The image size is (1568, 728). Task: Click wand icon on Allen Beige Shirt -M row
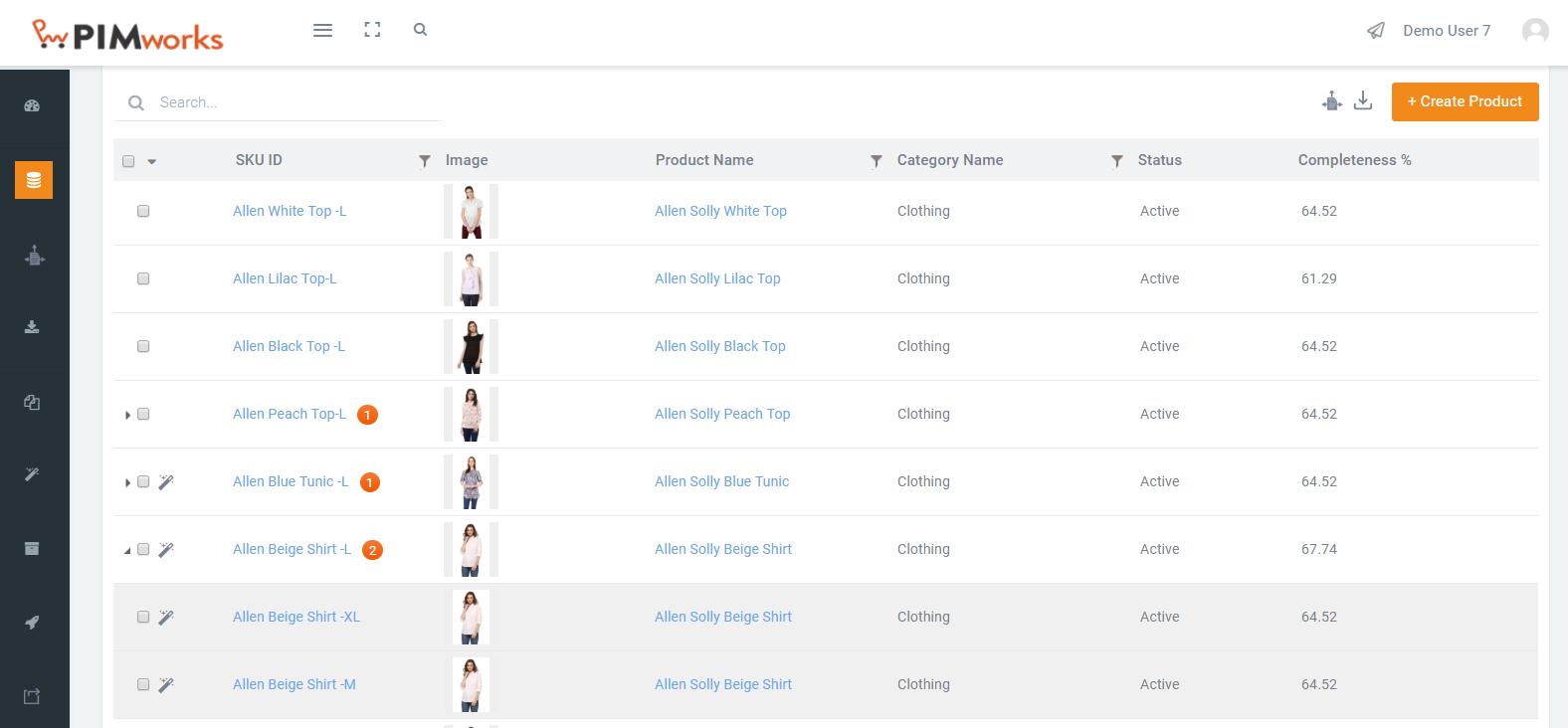pos(166,685)
